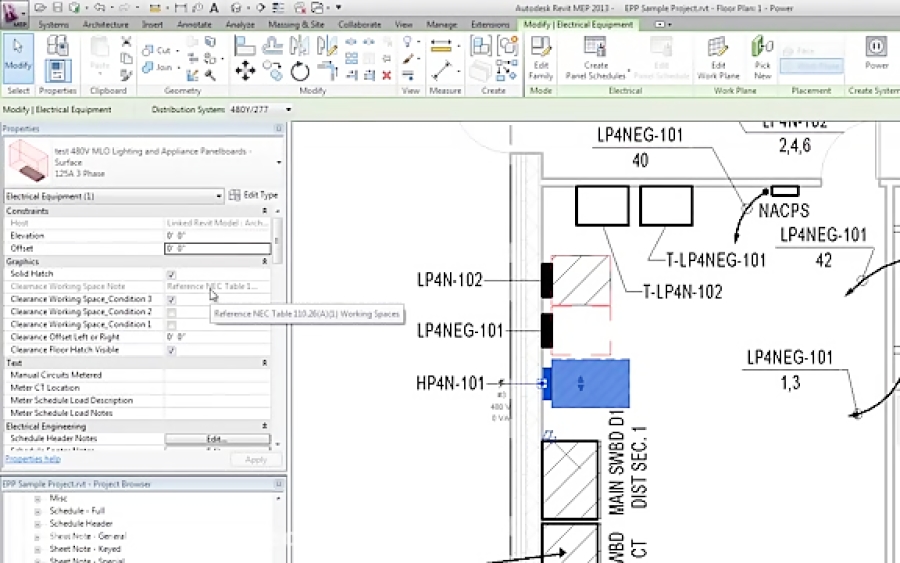900x563 pixels.
Task: Select the Modify arrow tool
Action: click(x=18, y=58)
